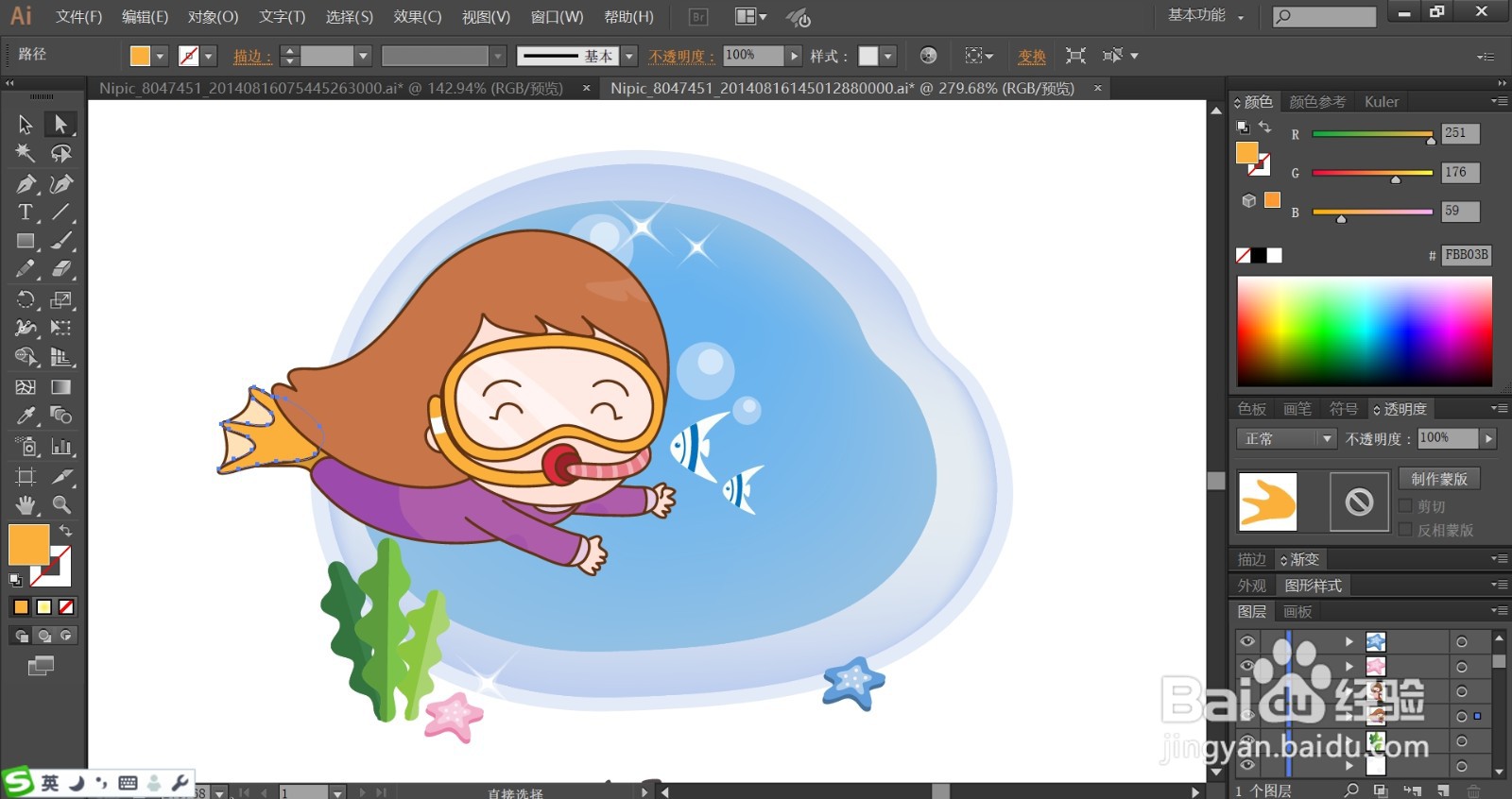The width and height of the screenshot is (1512, 799).
Task: Select the Gradient tool
Action: click(60, 387)
